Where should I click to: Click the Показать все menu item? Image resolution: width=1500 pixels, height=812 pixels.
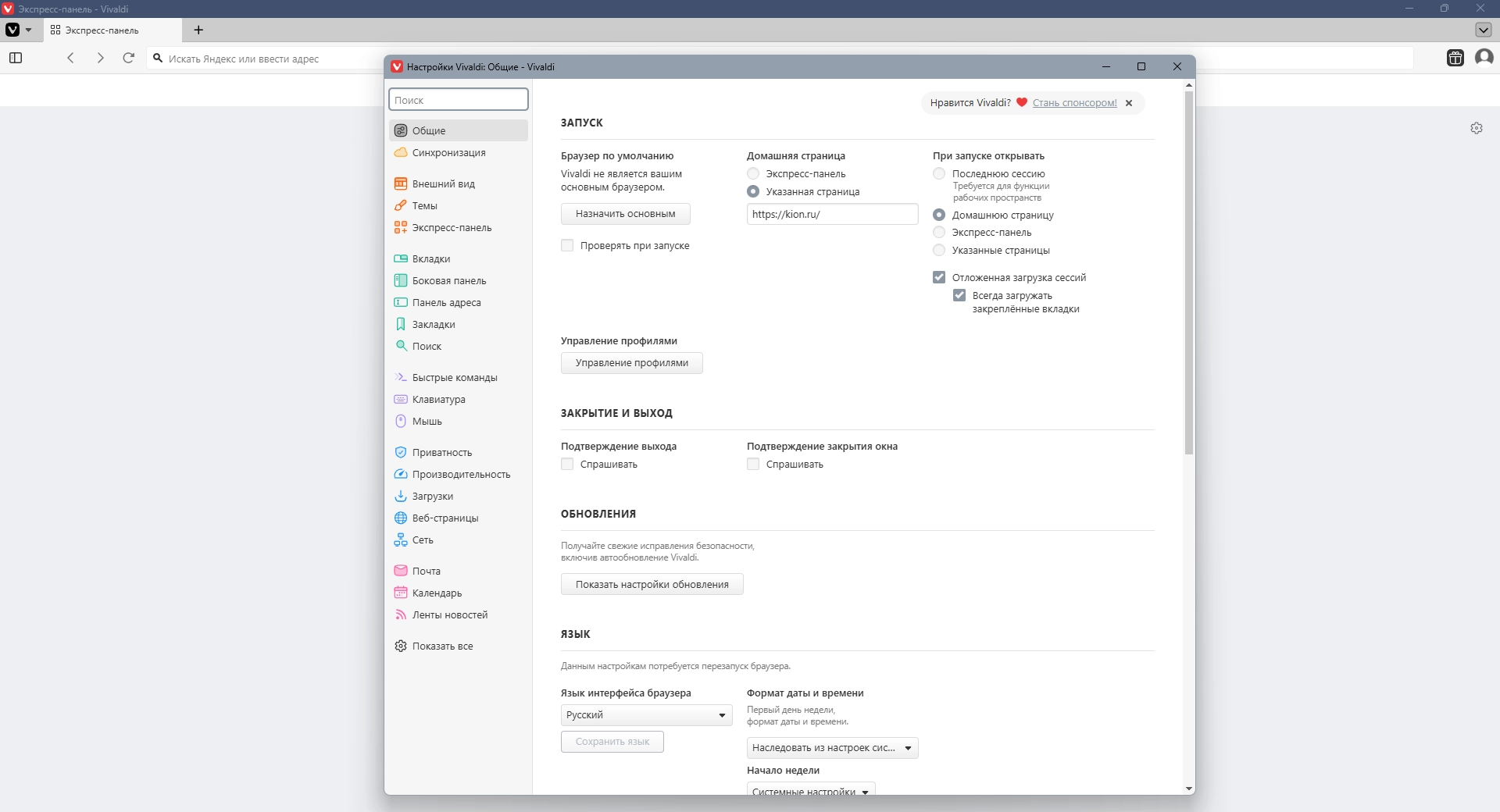click(459, 646)
